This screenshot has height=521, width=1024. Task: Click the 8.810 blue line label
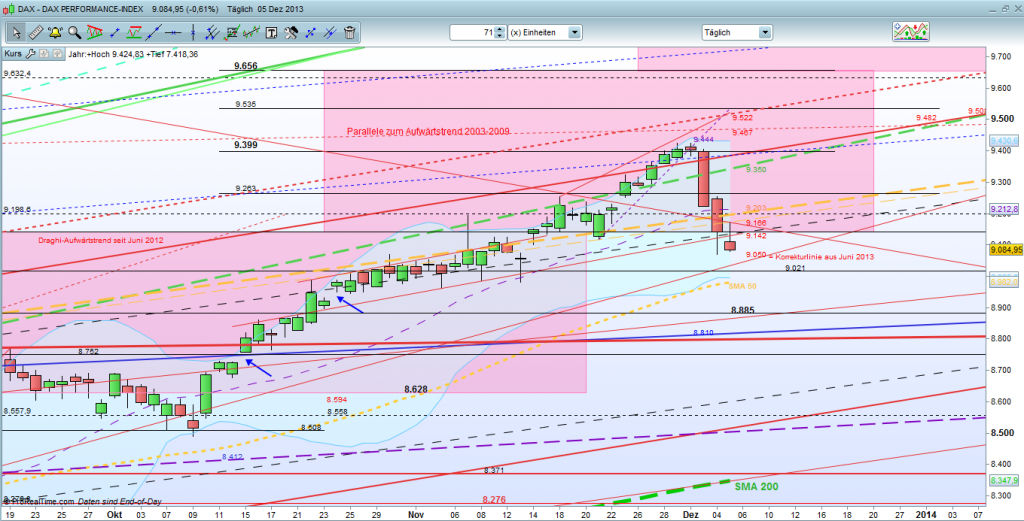tap(703, 333)
